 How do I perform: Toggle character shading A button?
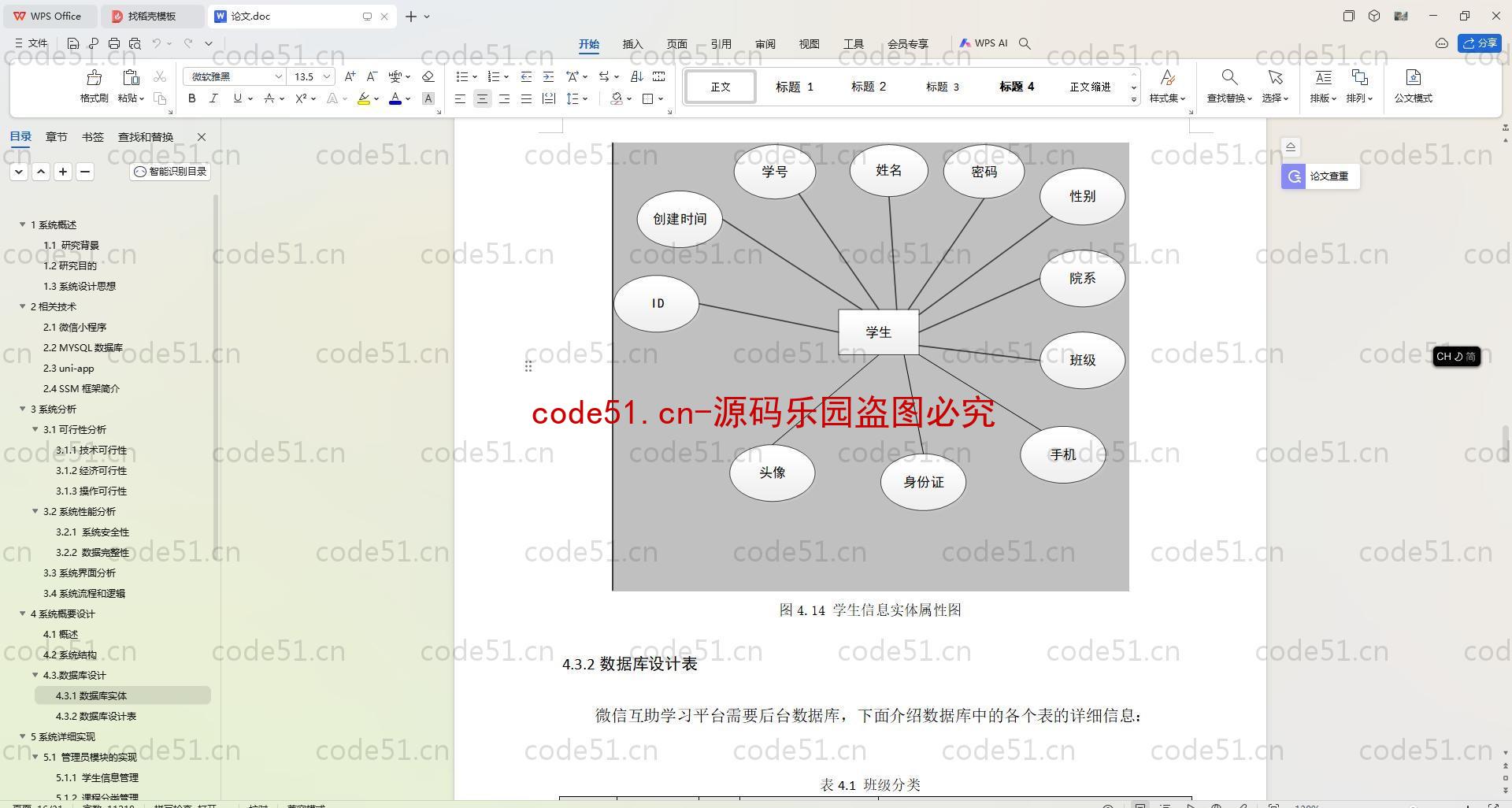(x=428, y=98)
